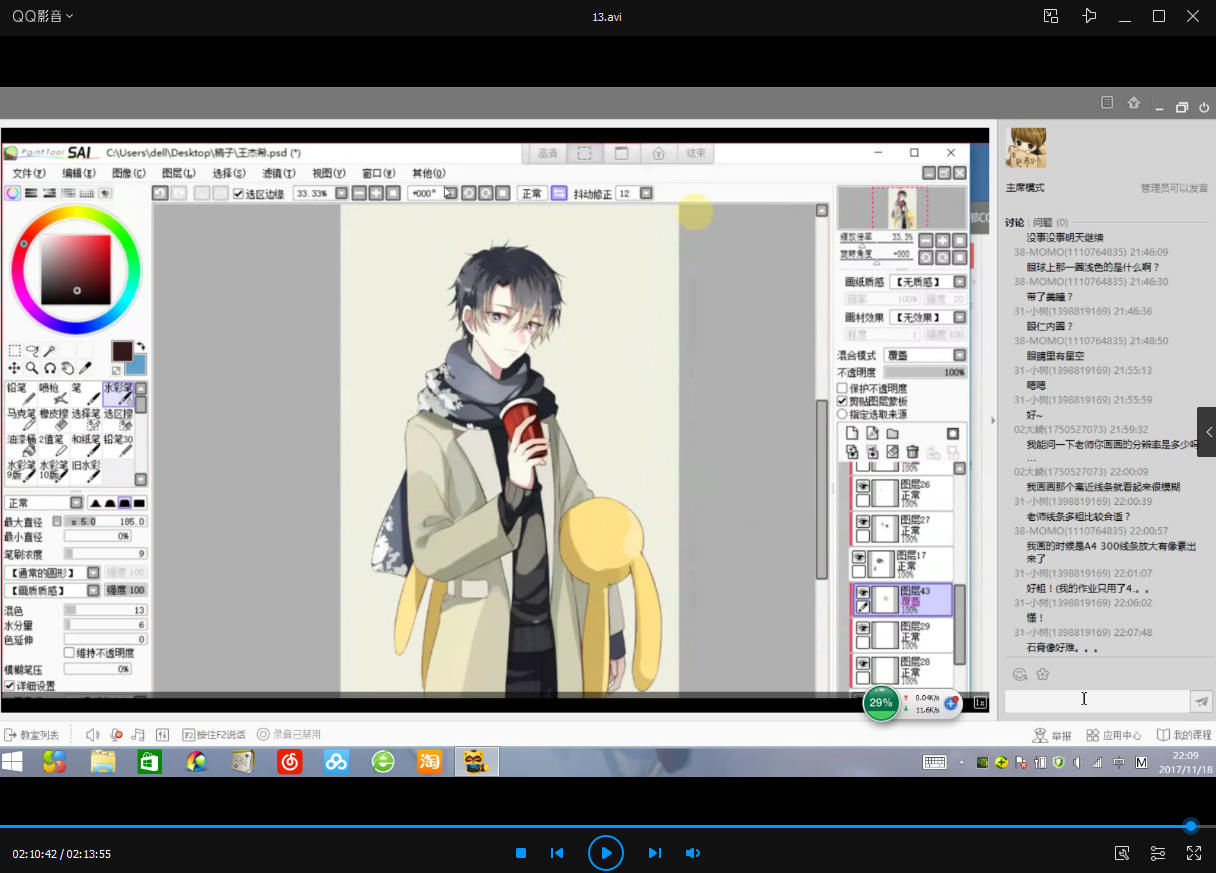This screenshot has width=1216, height=873.
Task: Open player settings sliders icon
Action: pyautogui.click(x=1158, y=853)
